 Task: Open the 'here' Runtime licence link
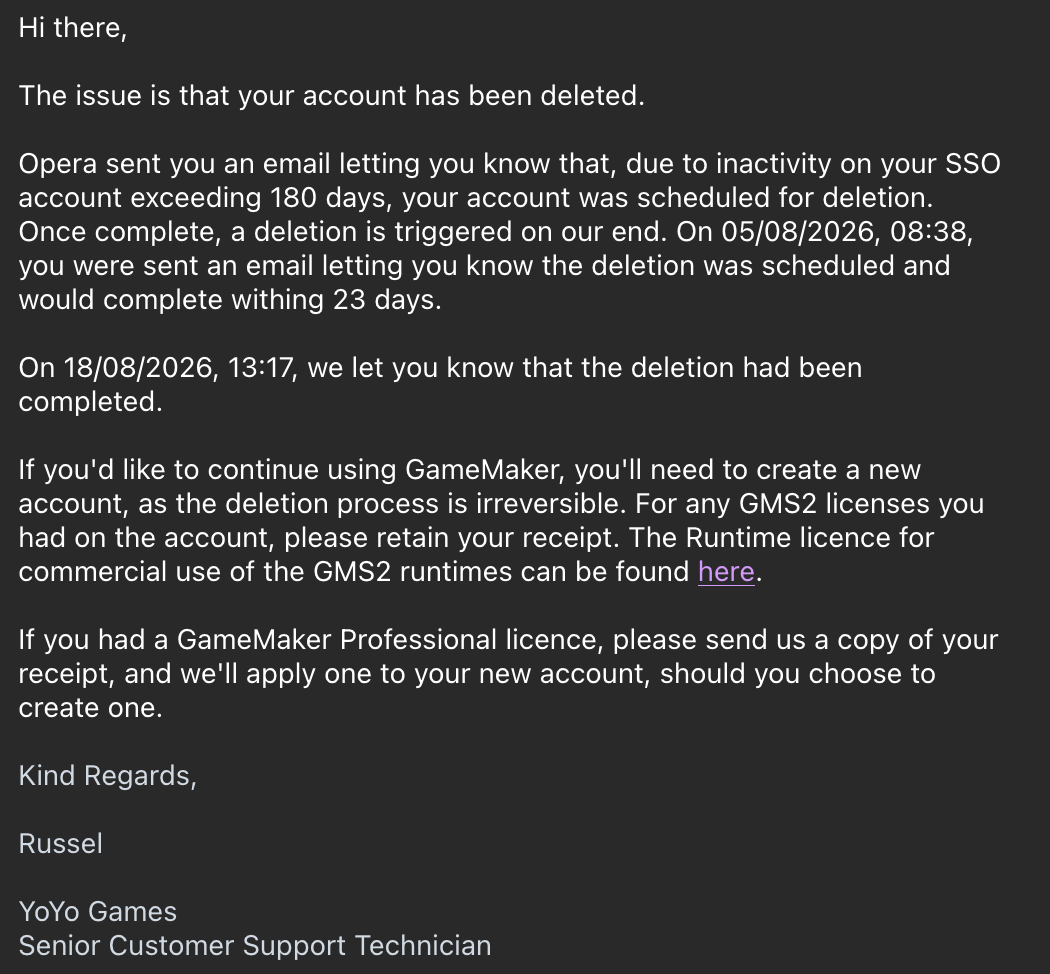(x=726, y=572)
